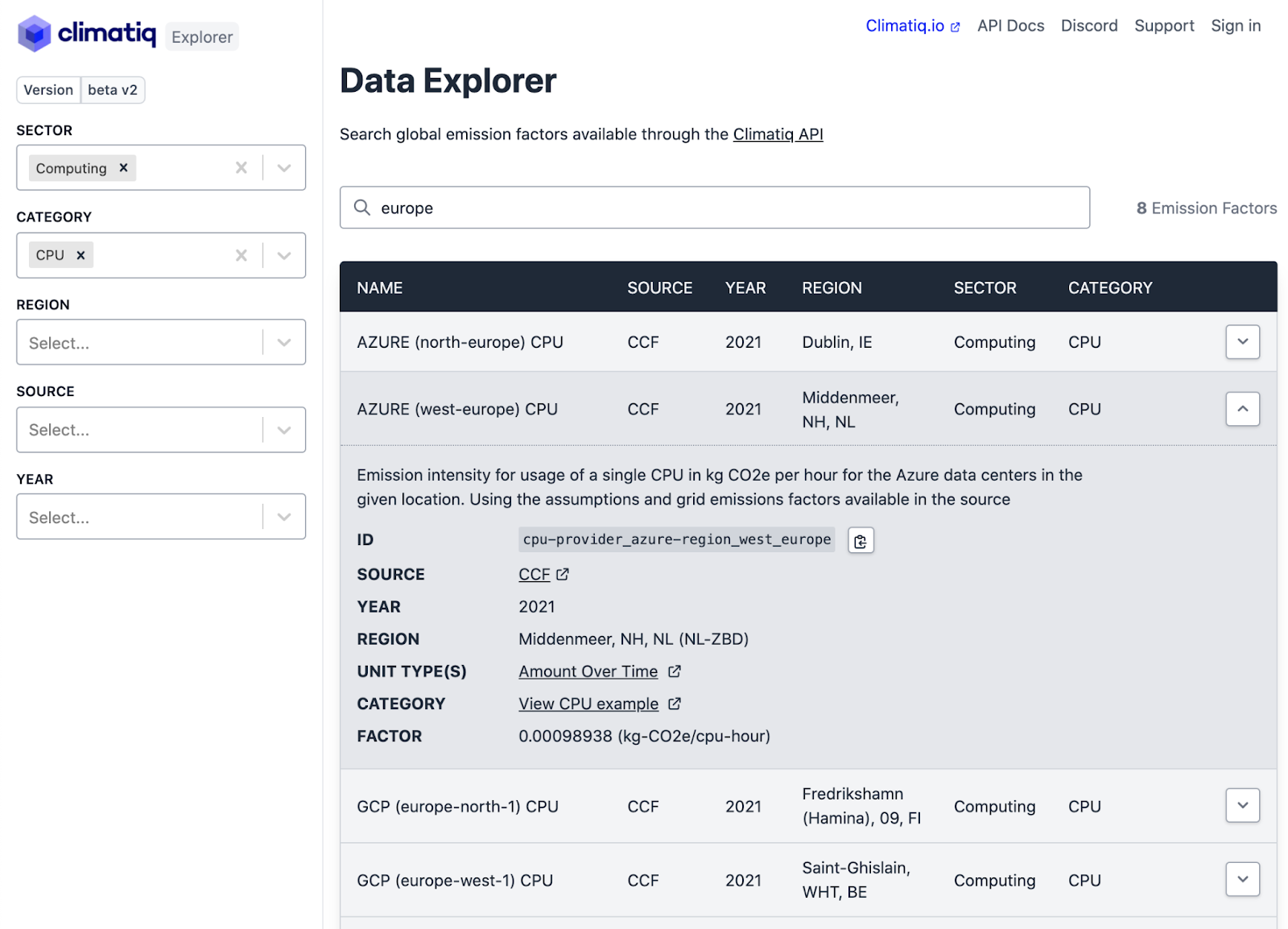1288x929 pixels.
Task: Expand the AZURE (north-europe) CPU row
Action: pyautogui.click(x=1242, y=341)
